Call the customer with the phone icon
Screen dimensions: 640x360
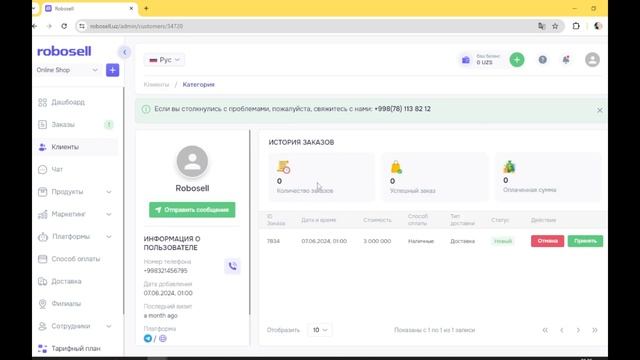click(232, 266)
